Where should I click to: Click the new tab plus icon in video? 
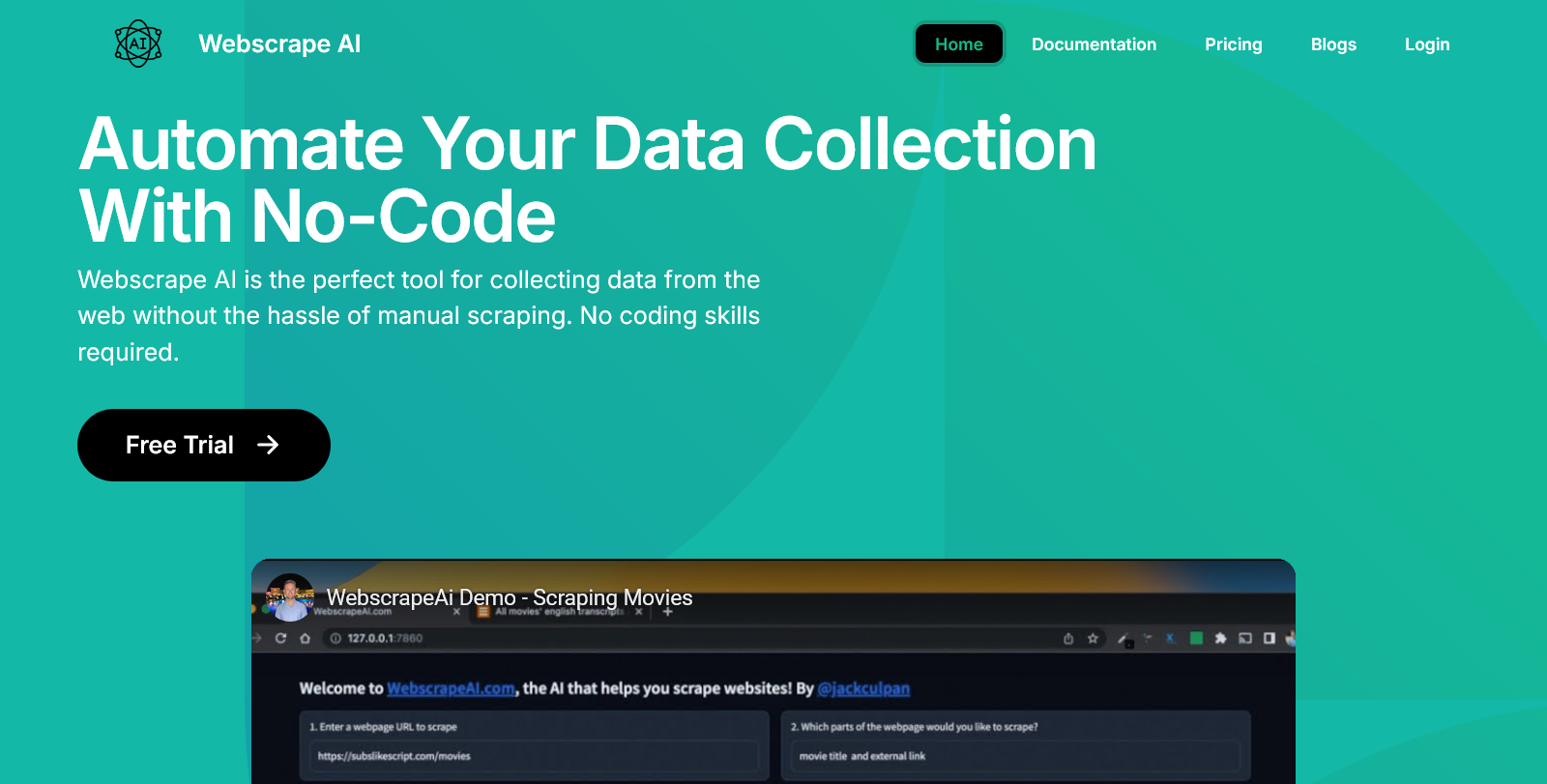point(667,612)
